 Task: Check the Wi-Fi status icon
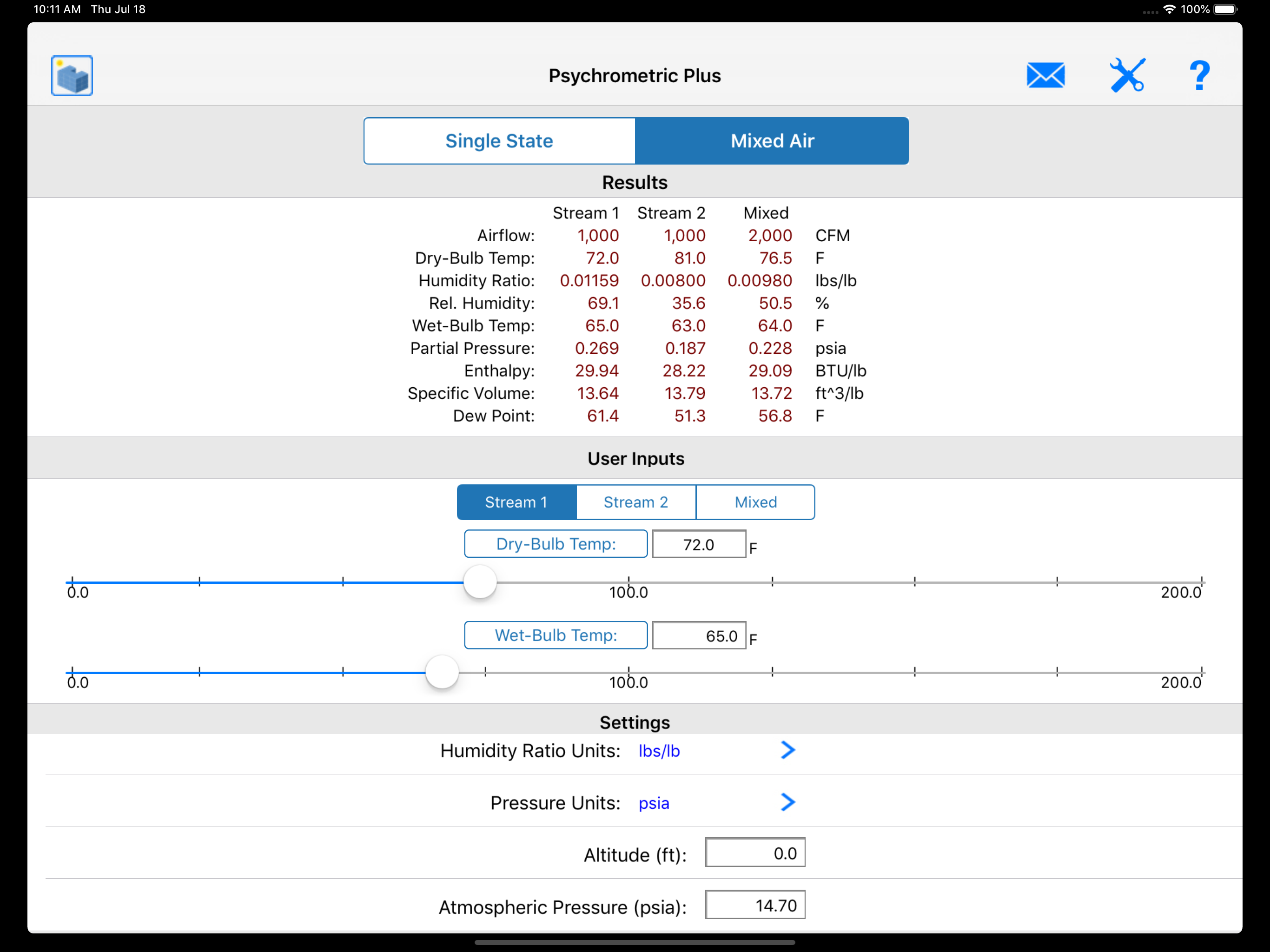[x=1169, y=9]
